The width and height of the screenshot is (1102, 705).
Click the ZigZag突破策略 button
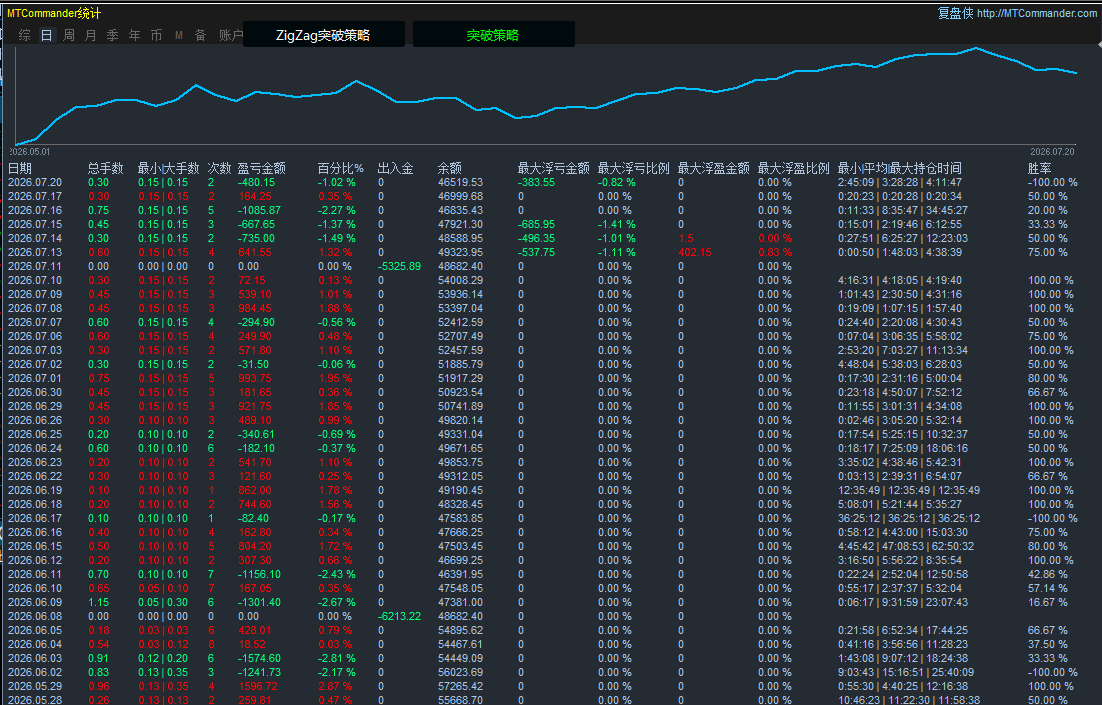323,34
